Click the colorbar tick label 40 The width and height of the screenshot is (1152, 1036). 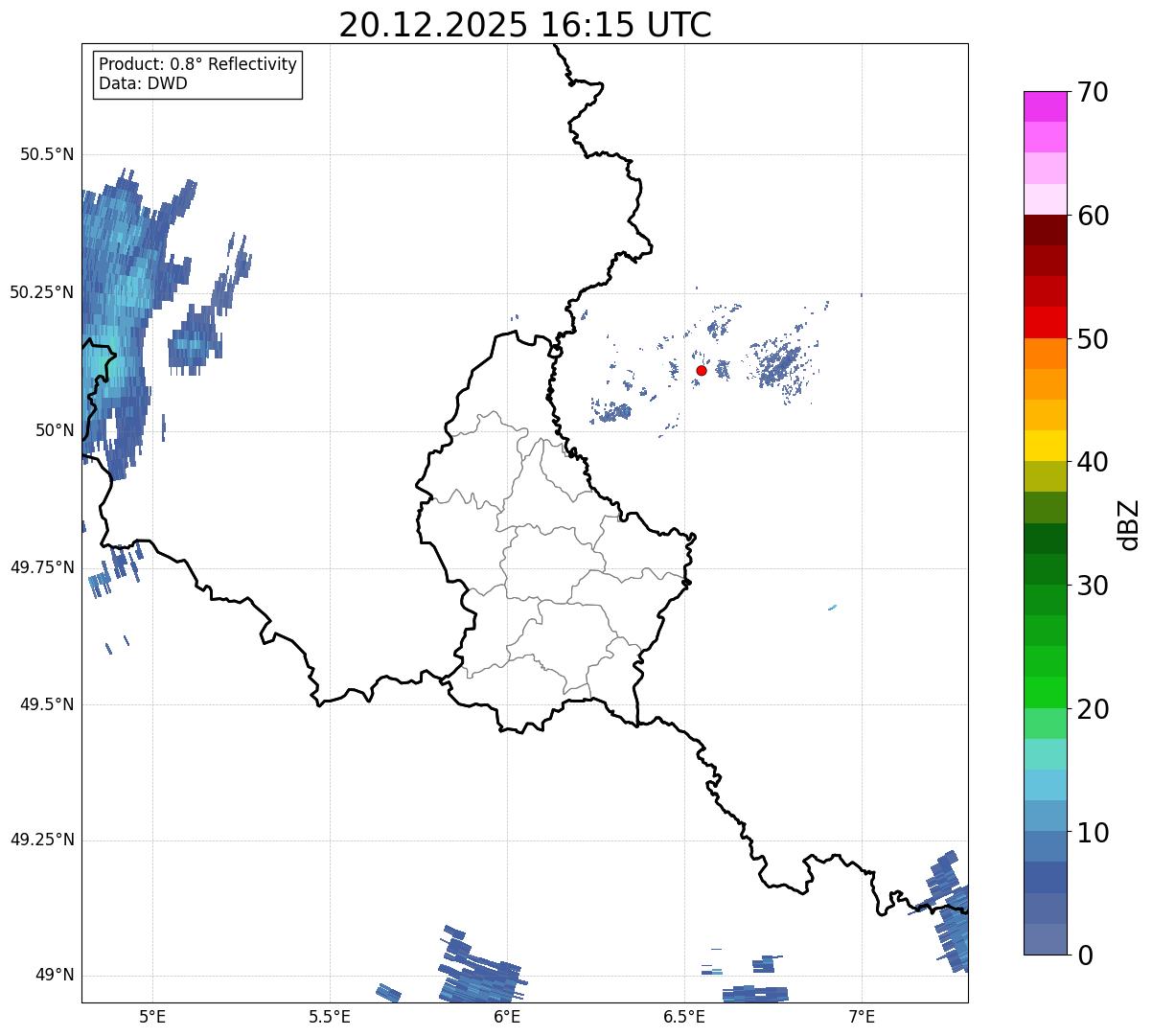pos(1093,462)
